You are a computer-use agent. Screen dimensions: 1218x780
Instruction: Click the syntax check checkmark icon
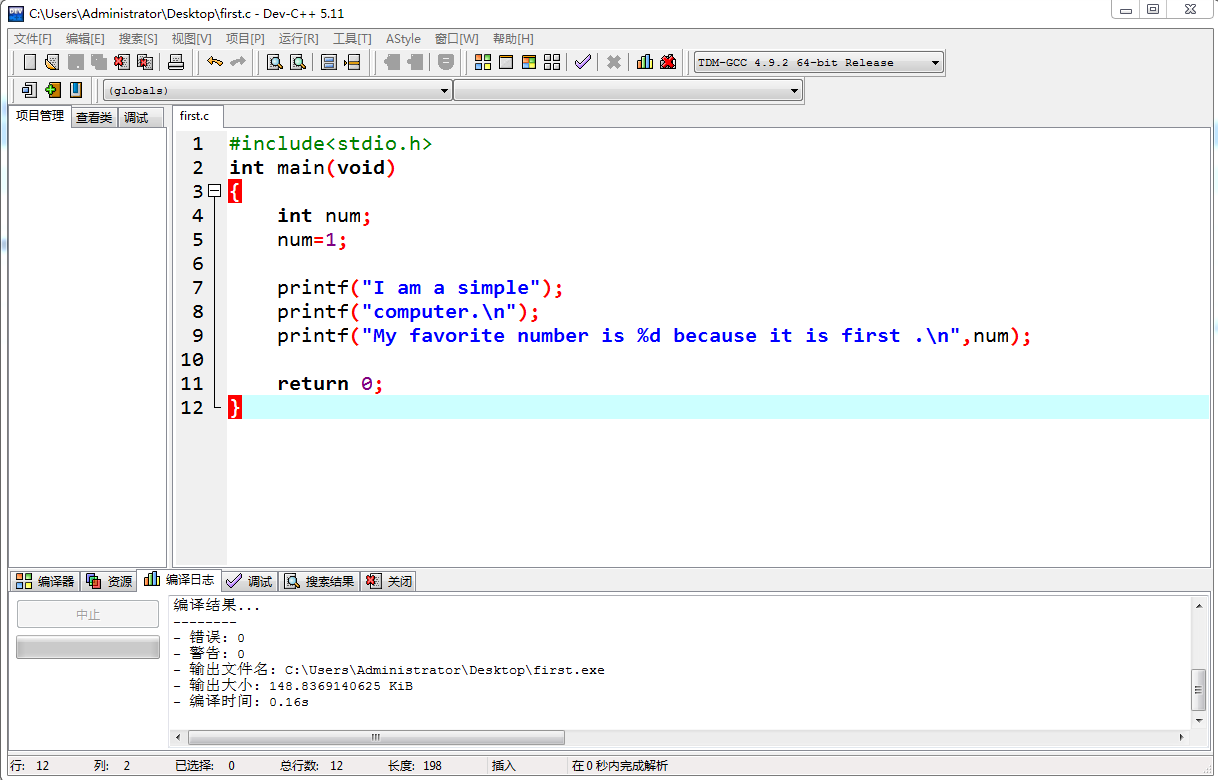pyautogui.click(x=583, y=62)
